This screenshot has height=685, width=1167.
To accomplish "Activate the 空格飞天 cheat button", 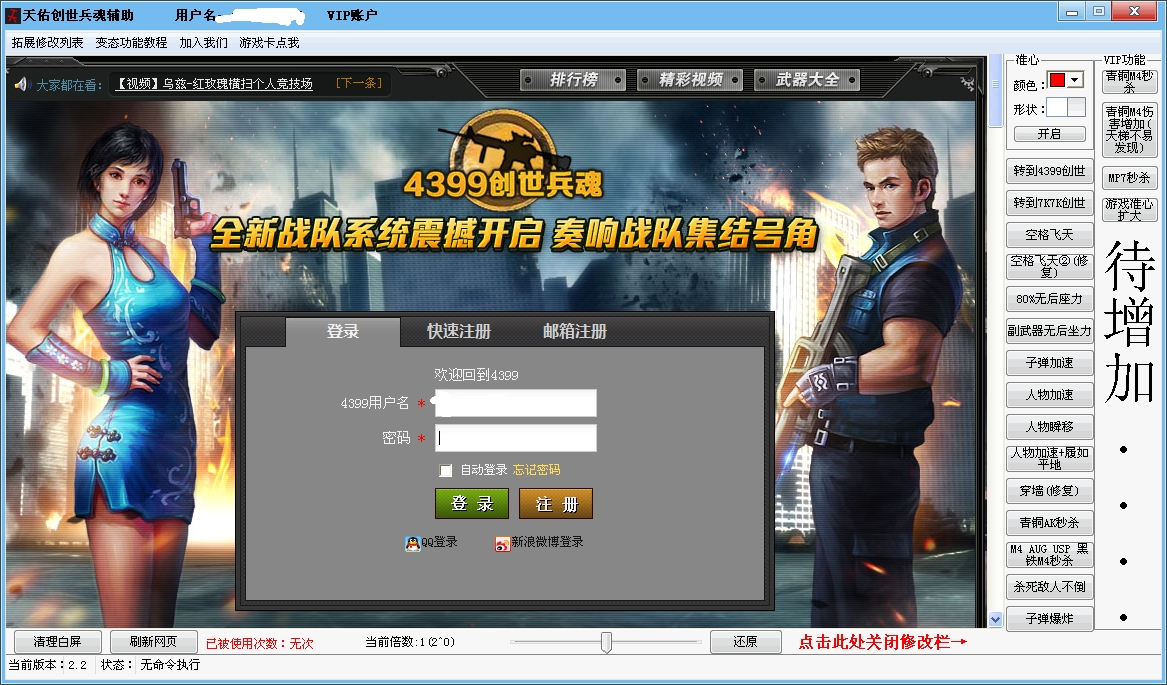I will coord(1049,235).
